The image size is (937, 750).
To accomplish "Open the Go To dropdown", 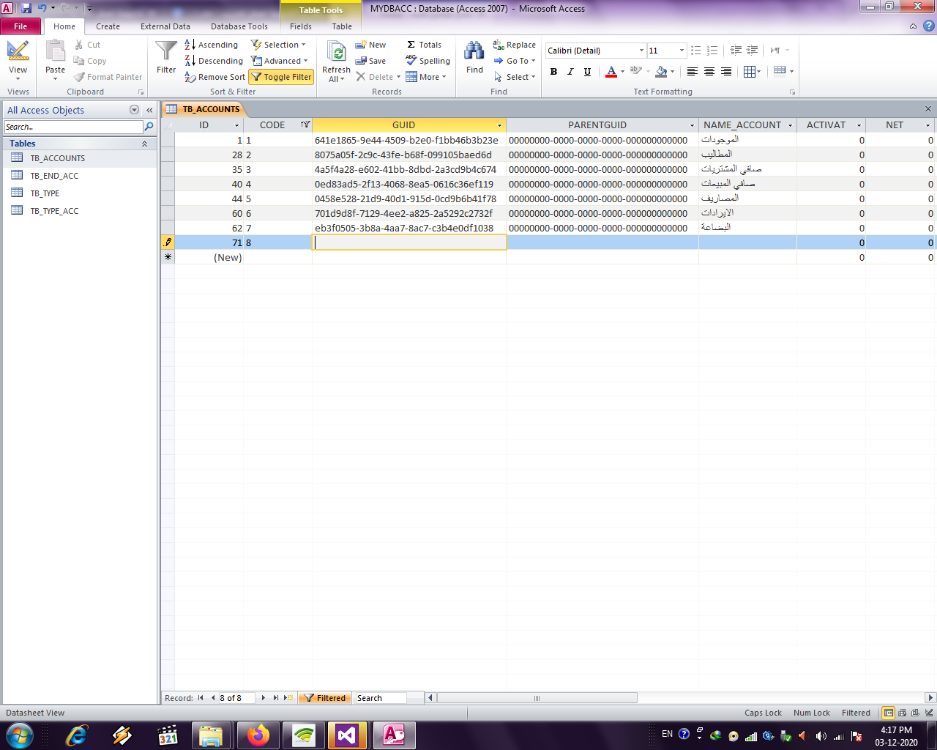I will click(515, 61).
